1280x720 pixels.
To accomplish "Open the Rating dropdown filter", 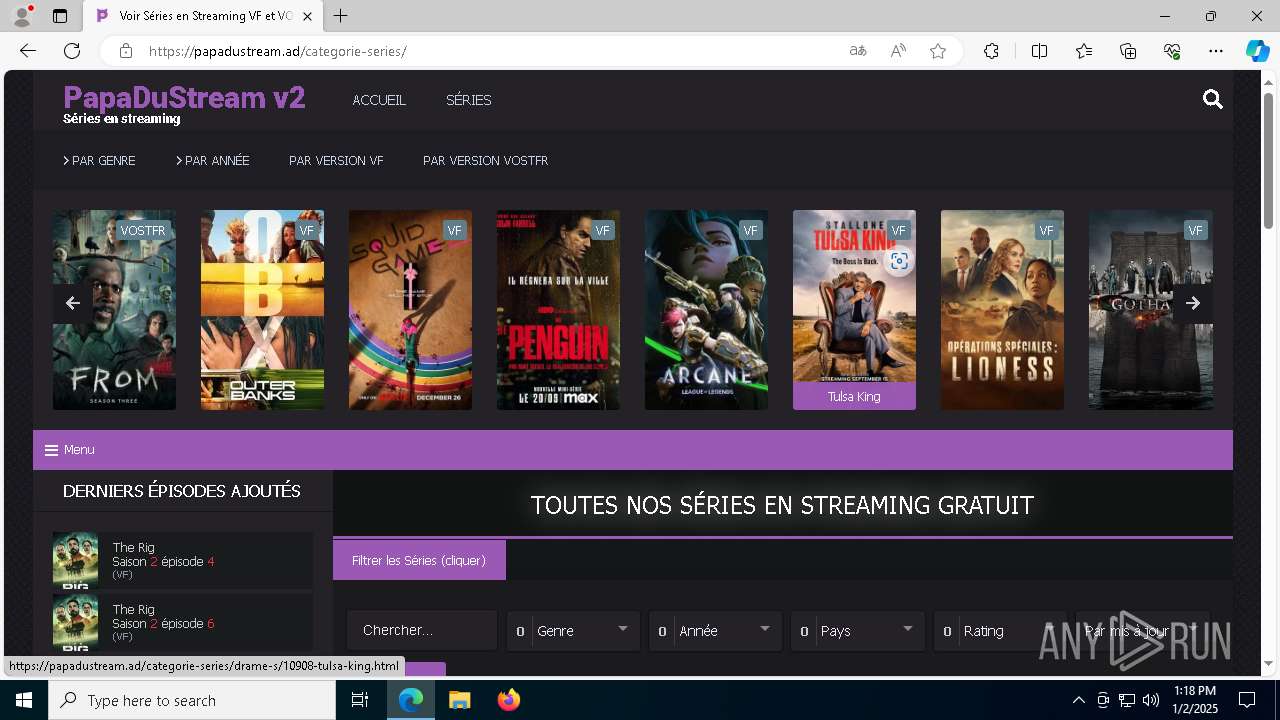I will [x=999, y=631].
